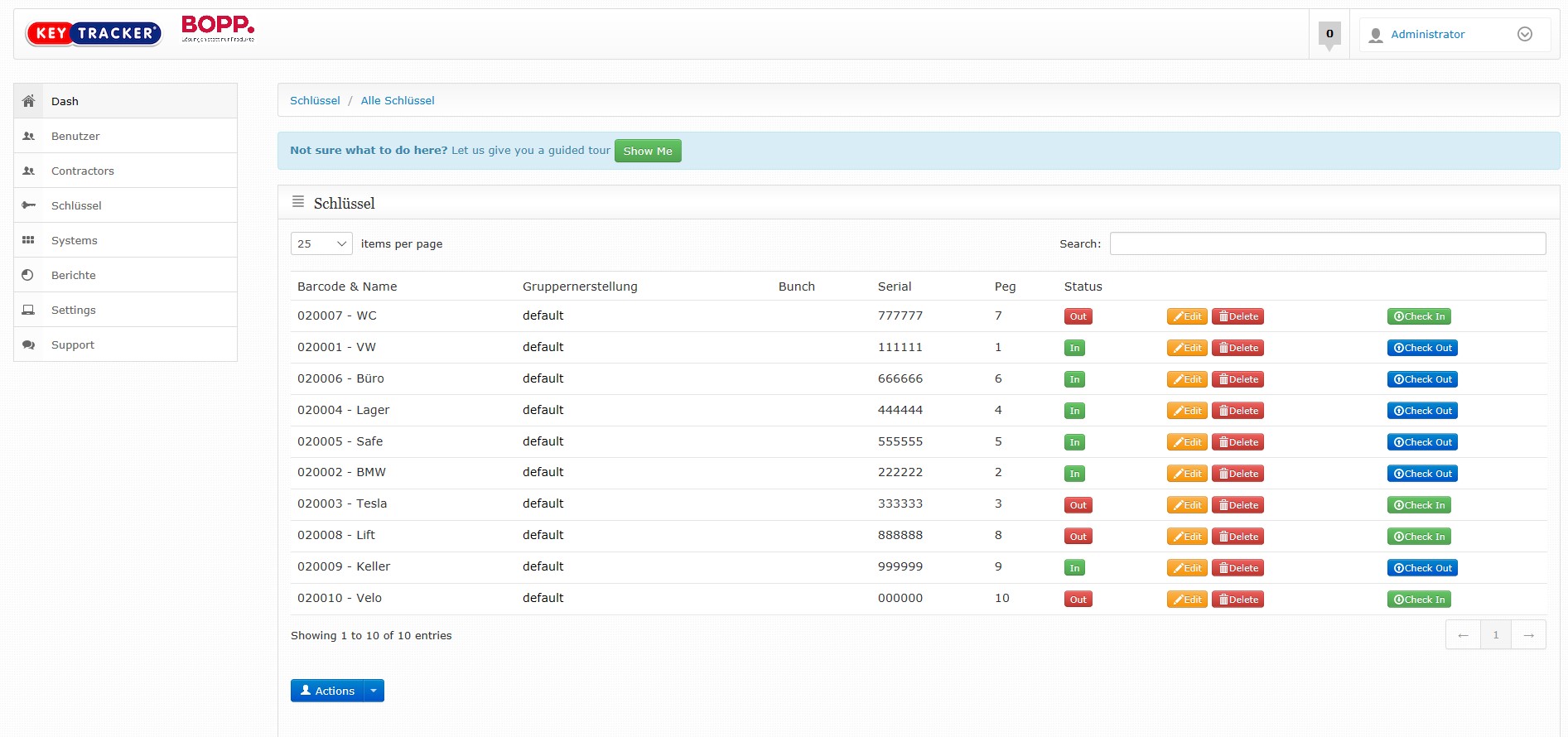The image size is (1568, 737).
Task: Check Out key 020004 - Lager
Action: click(1422, 411)
